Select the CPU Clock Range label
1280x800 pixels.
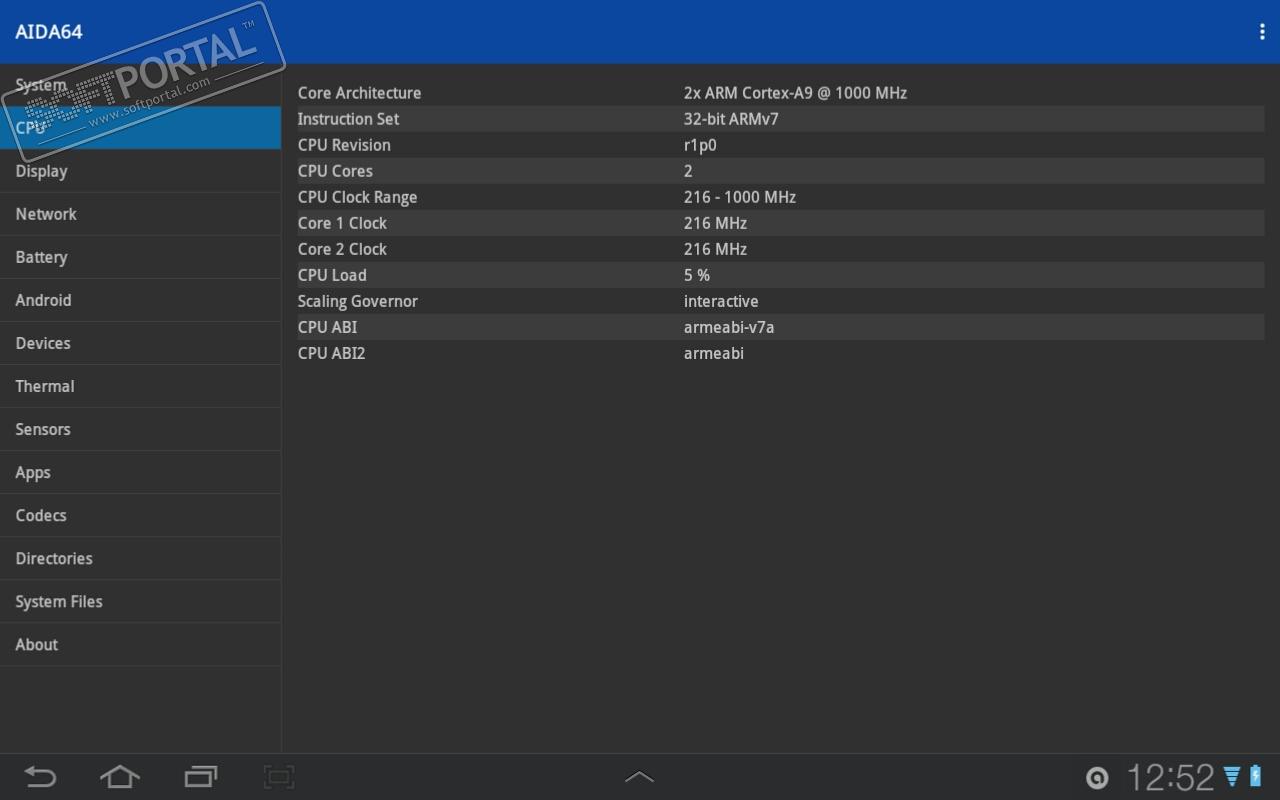pos(357,197)
